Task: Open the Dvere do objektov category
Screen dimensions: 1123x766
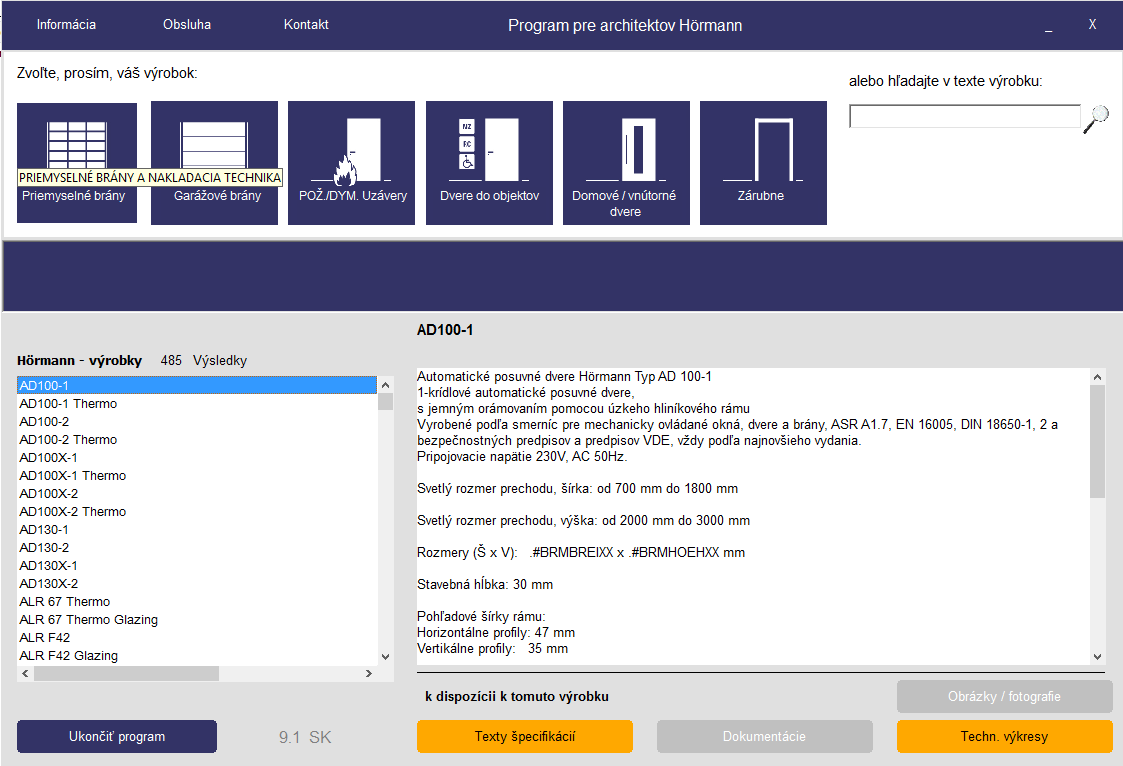Action: [x=489, y=162]
